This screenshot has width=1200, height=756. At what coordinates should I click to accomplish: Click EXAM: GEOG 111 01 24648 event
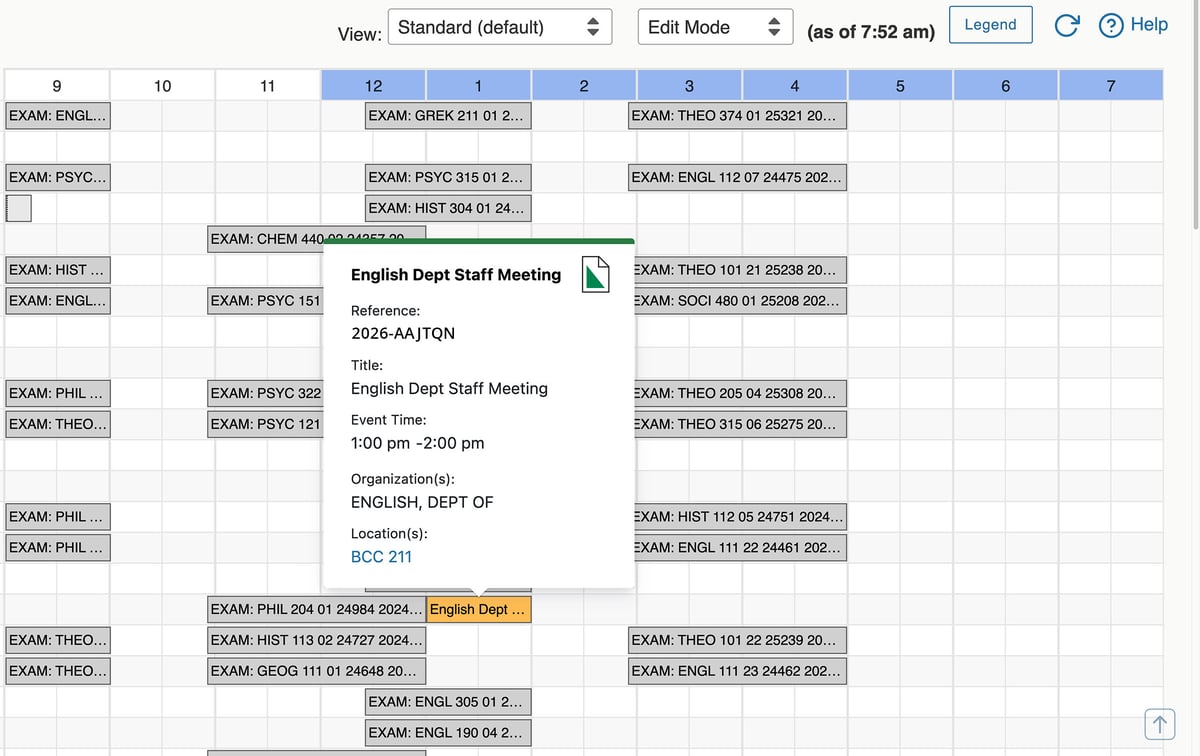pos(316,671)
